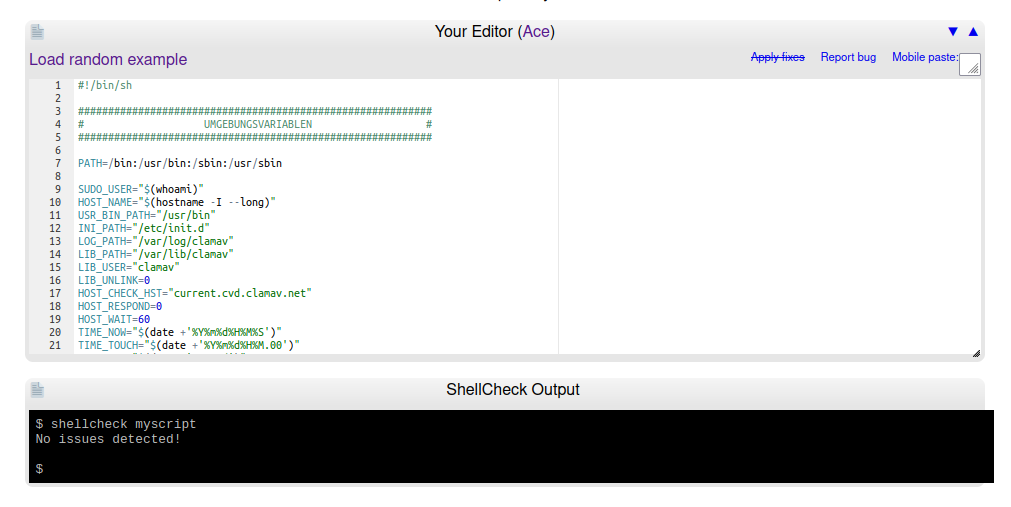Click the HOST_RESPOND=0 line
The image size is (1011, 507).
point(120,306)
